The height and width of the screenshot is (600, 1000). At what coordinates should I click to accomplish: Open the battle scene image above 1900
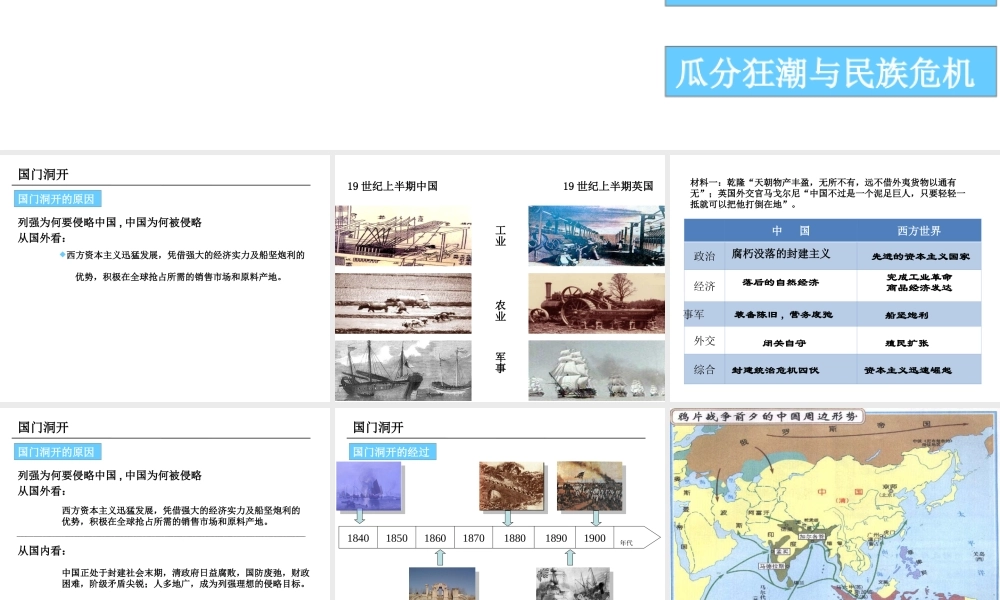(x=589, y=487)
